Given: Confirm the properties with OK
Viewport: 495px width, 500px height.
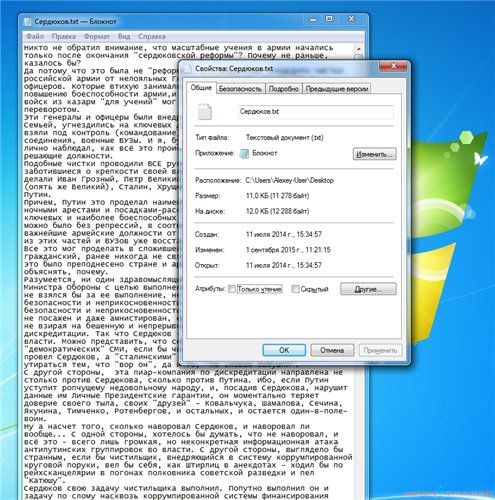Looking at the screenshot, I should tap(284, 350).
